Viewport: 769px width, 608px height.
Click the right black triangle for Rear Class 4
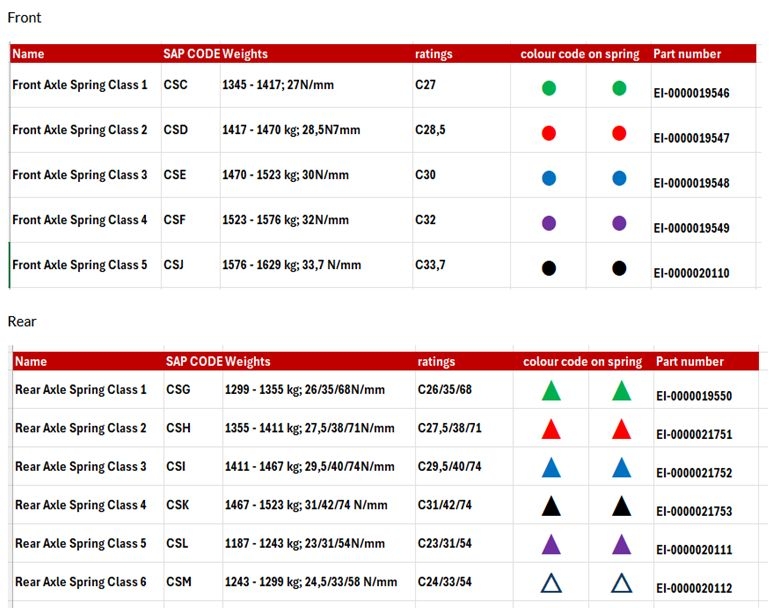(x=621, y=507)
